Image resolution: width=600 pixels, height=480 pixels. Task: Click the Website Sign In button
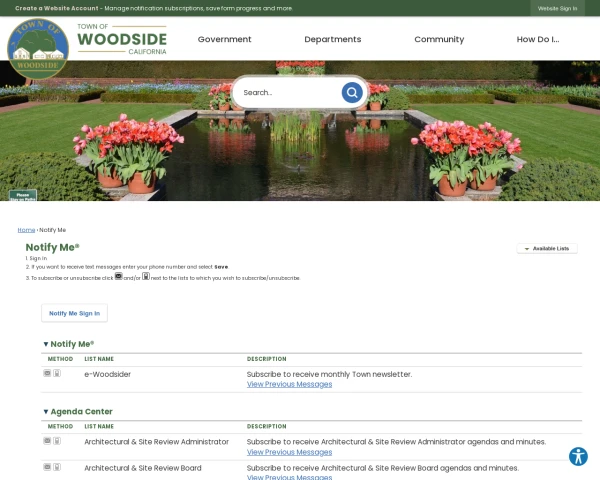click(557, 8)
